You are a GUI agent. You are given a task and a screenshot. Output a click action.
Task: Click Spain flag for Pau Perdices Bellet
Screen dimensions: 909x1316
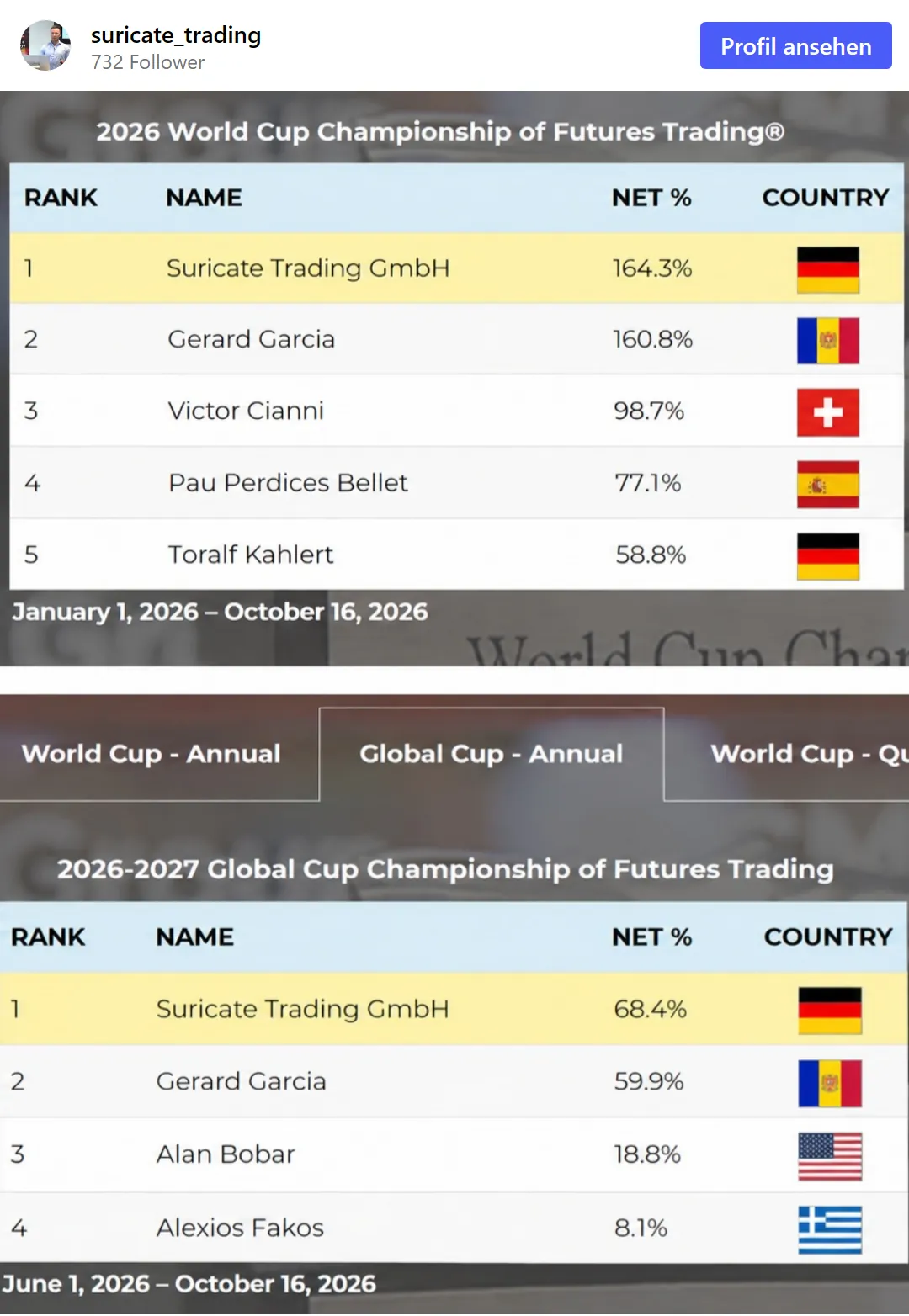828,485
